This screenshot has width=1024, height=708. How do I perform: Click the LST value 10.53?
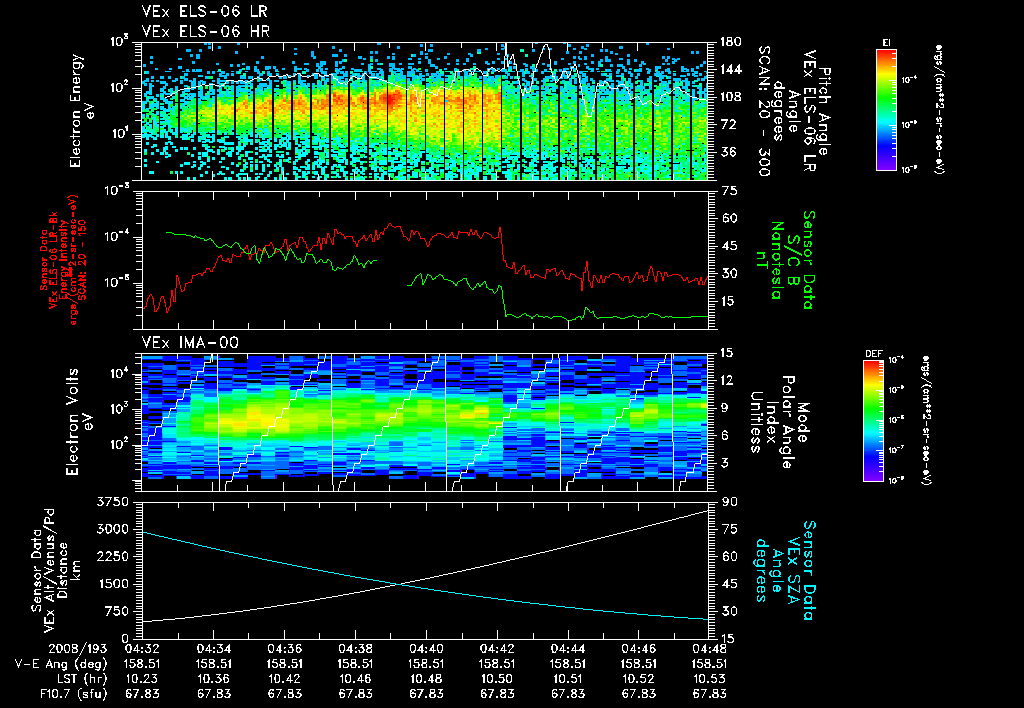point(709,679)
